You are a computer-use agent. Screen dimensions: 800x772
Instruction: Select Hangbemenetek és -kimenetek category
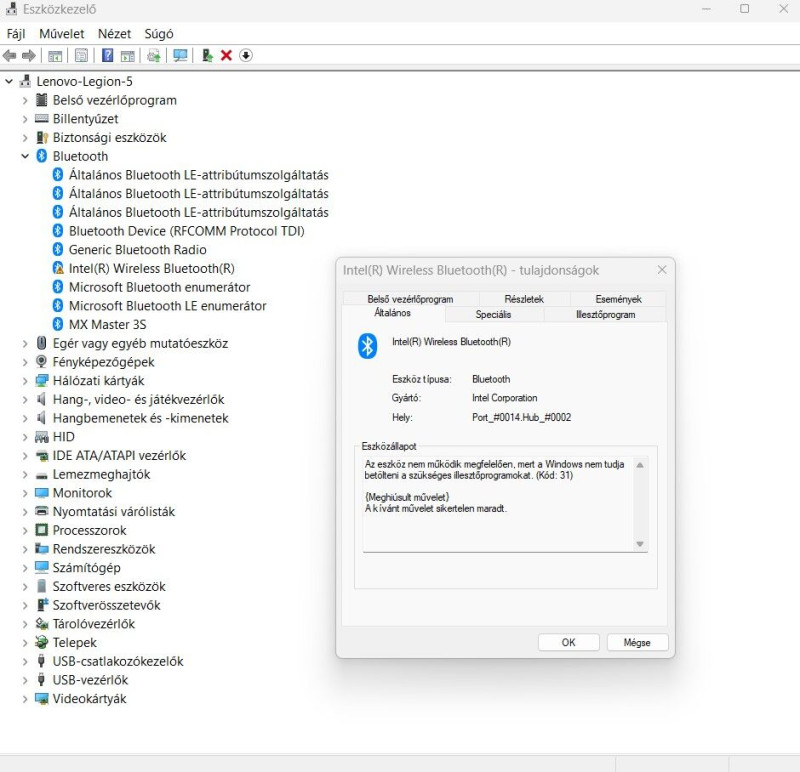[x=140, y=418]
